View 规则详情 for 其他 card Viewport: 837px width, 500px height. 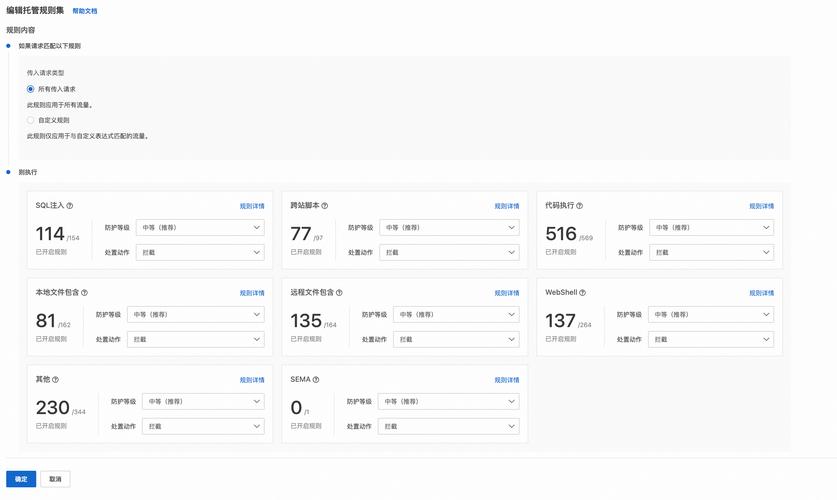coord(252,381)
